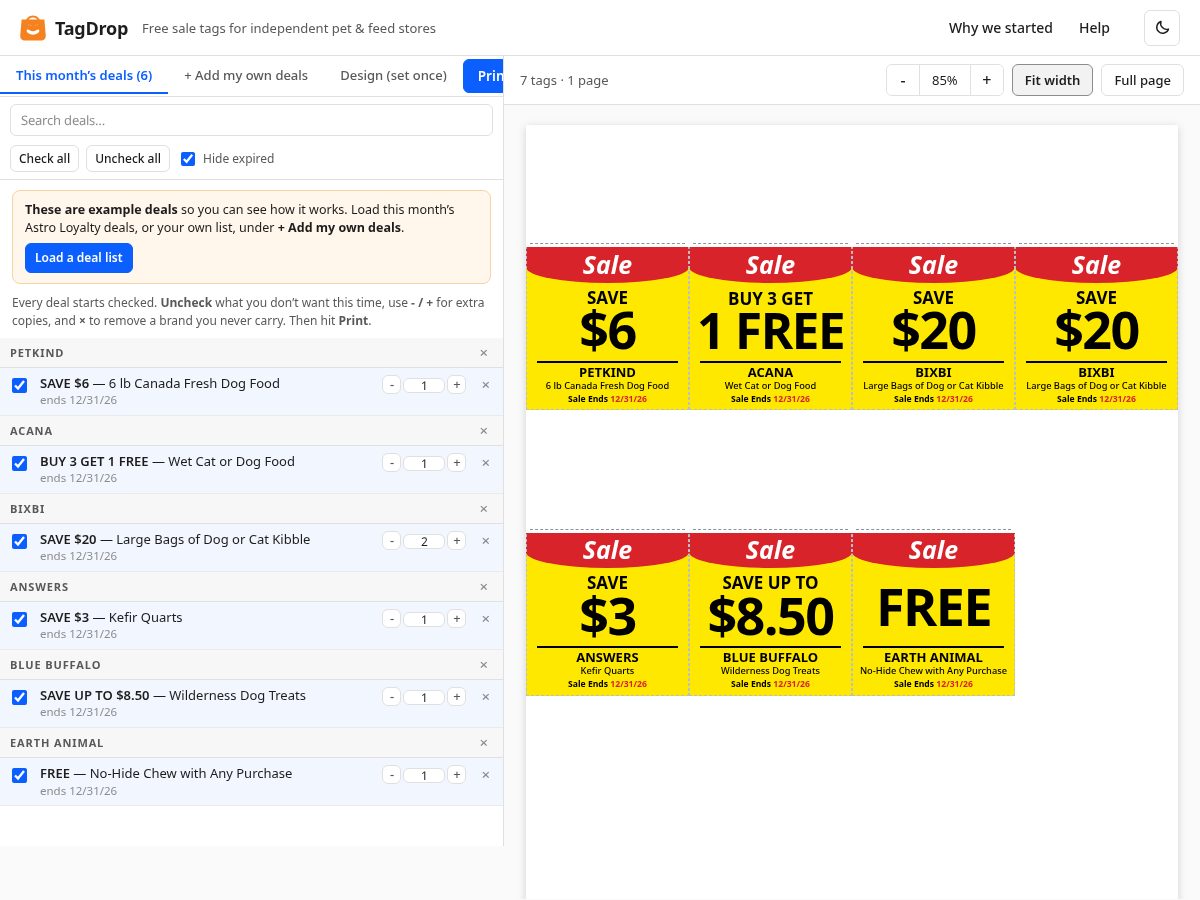Image resolution: width=1200 pixels, height=900 pixels.
Task: Select Fit width view
Action: [x=1052, y=80]
